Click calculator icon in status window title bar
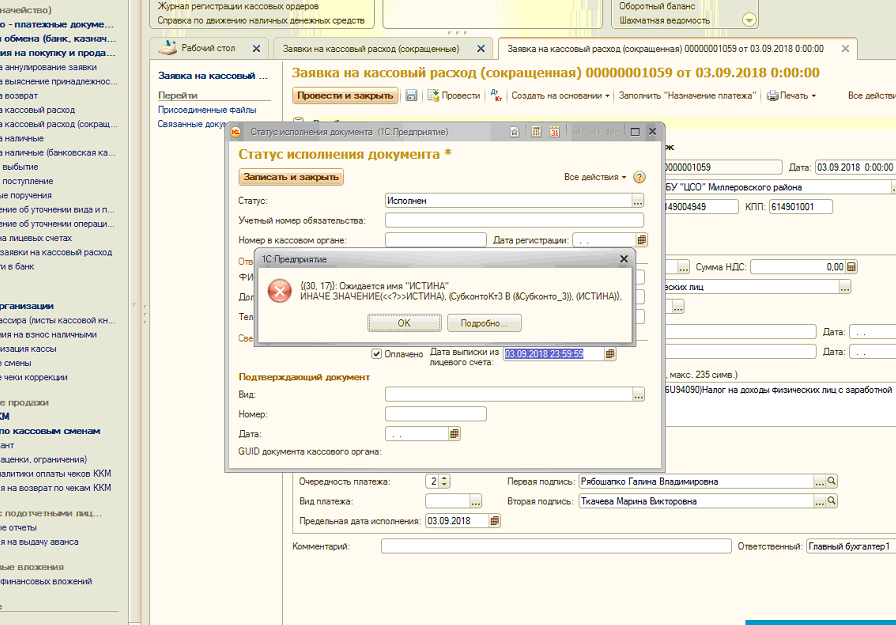This screenshot has height=625, width=896. pos(537,132)
